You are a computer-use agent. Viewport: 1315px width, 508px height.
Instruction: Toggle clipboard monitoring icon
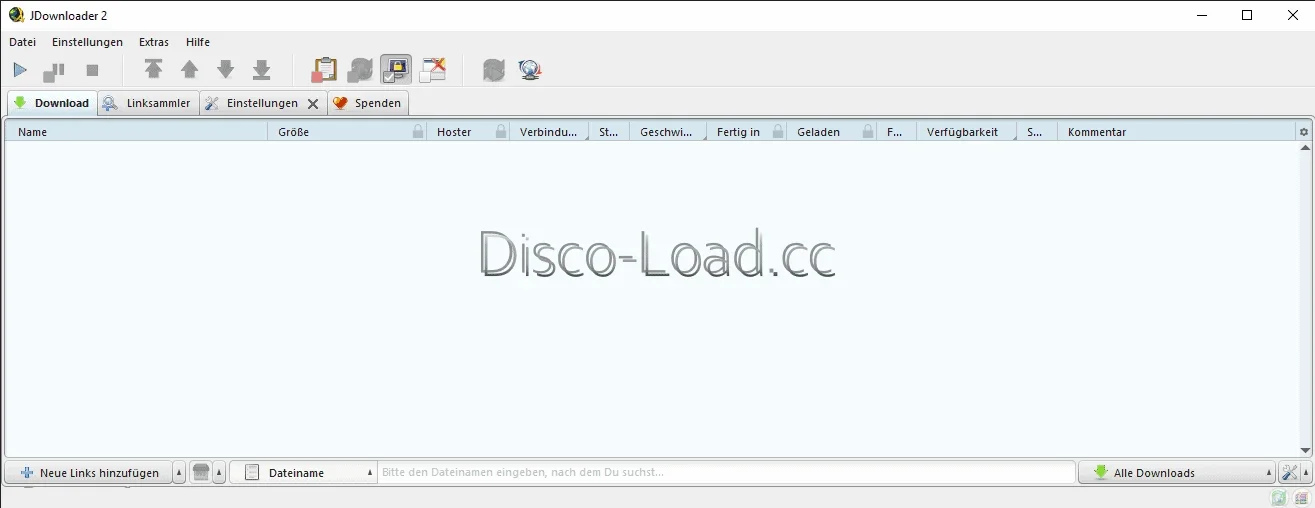(x=324, y=70)
